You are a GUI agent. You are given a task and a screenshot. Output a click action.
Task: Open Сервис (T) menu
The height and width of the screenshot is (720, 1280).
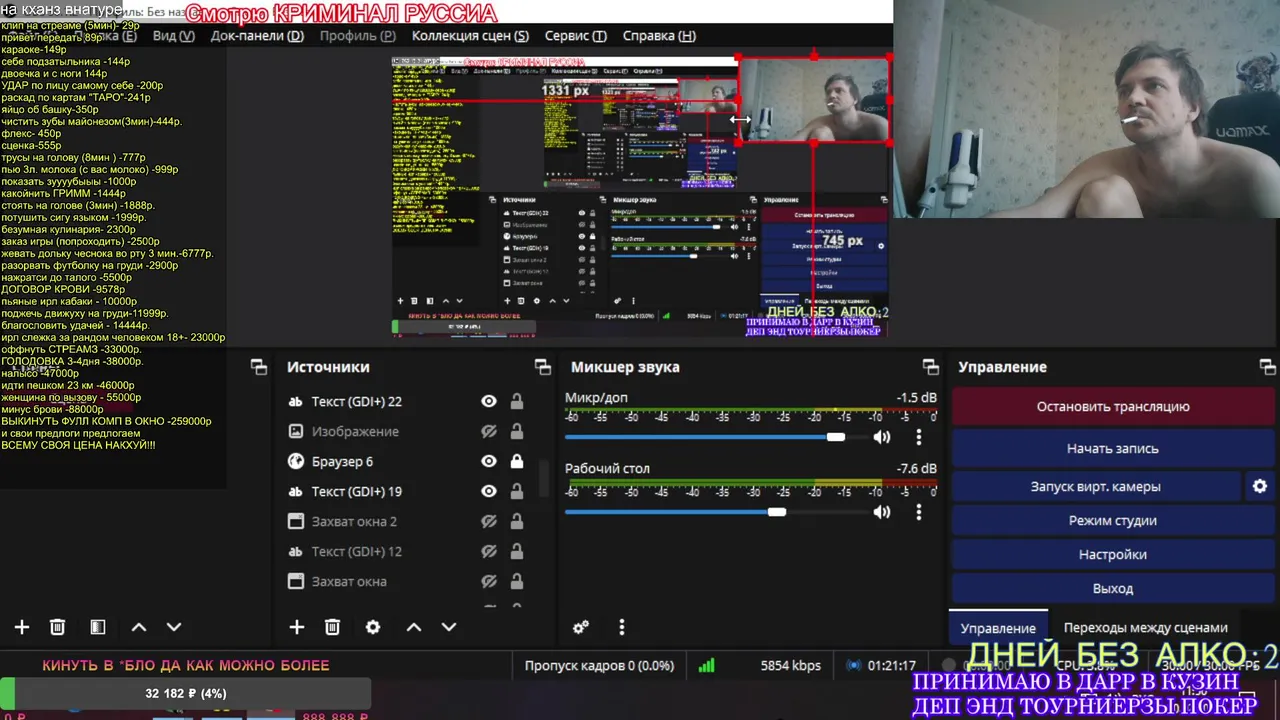tap(575, 35)
